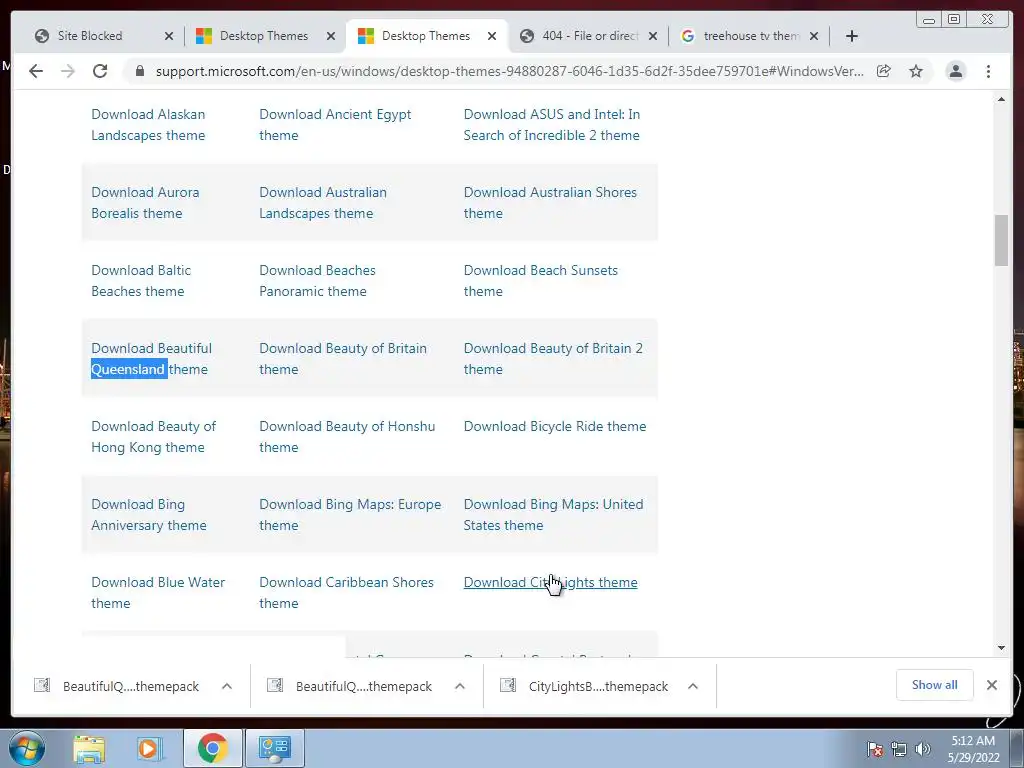Expand options for CityLightsB themepack download
The width and height of the screenshot is (1024, 768).
click(693, 686)
